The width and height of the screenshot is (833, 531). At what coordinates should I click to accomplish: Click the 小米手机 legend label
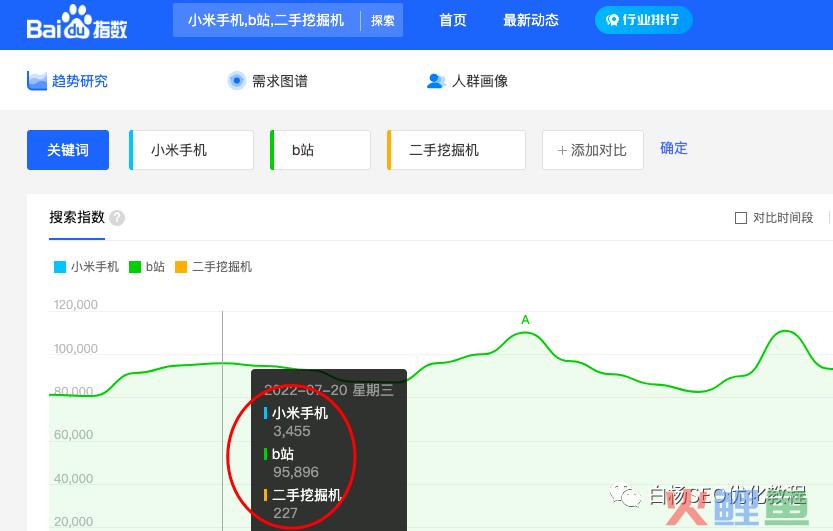[x=95, y=267]
